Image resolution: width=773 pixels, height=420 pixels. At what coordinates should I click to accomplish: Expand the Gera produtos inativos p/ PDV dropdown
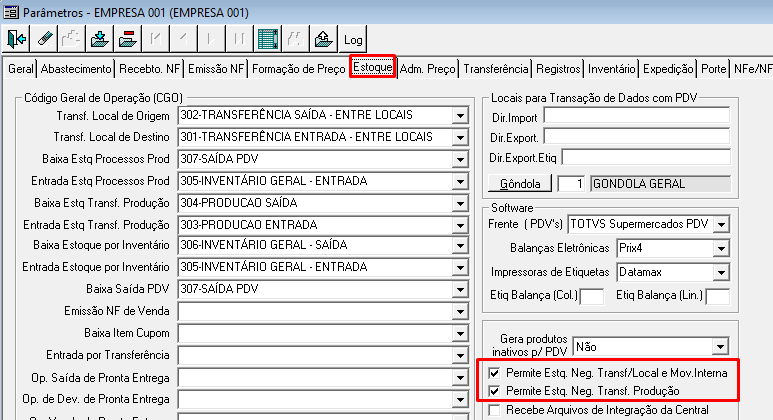(720, 347)
